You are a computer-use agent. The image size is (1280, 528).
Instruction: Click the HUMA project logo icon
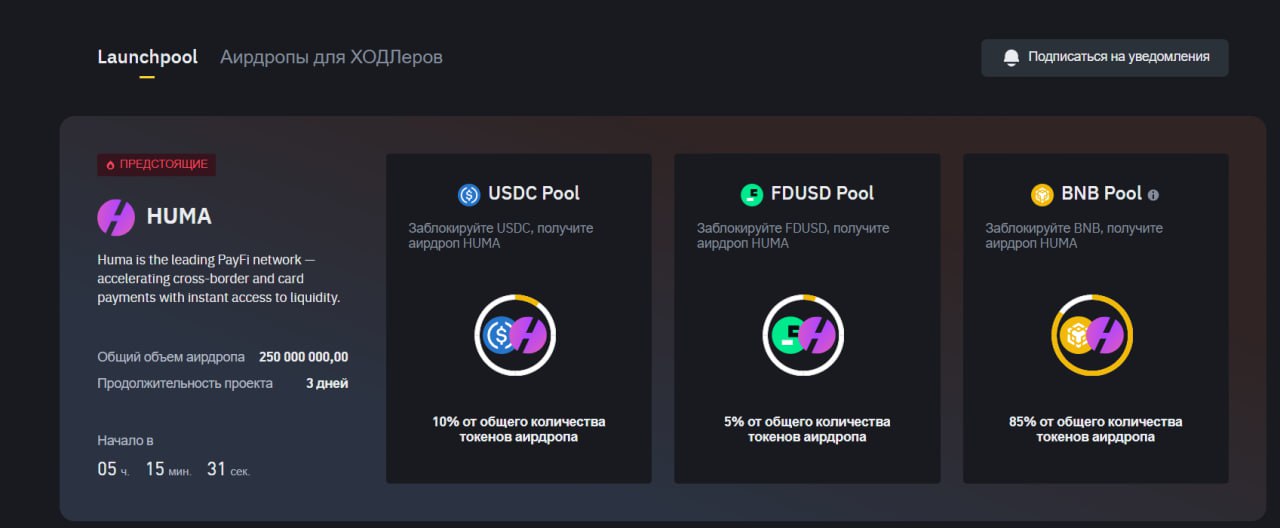coord(116,217)
